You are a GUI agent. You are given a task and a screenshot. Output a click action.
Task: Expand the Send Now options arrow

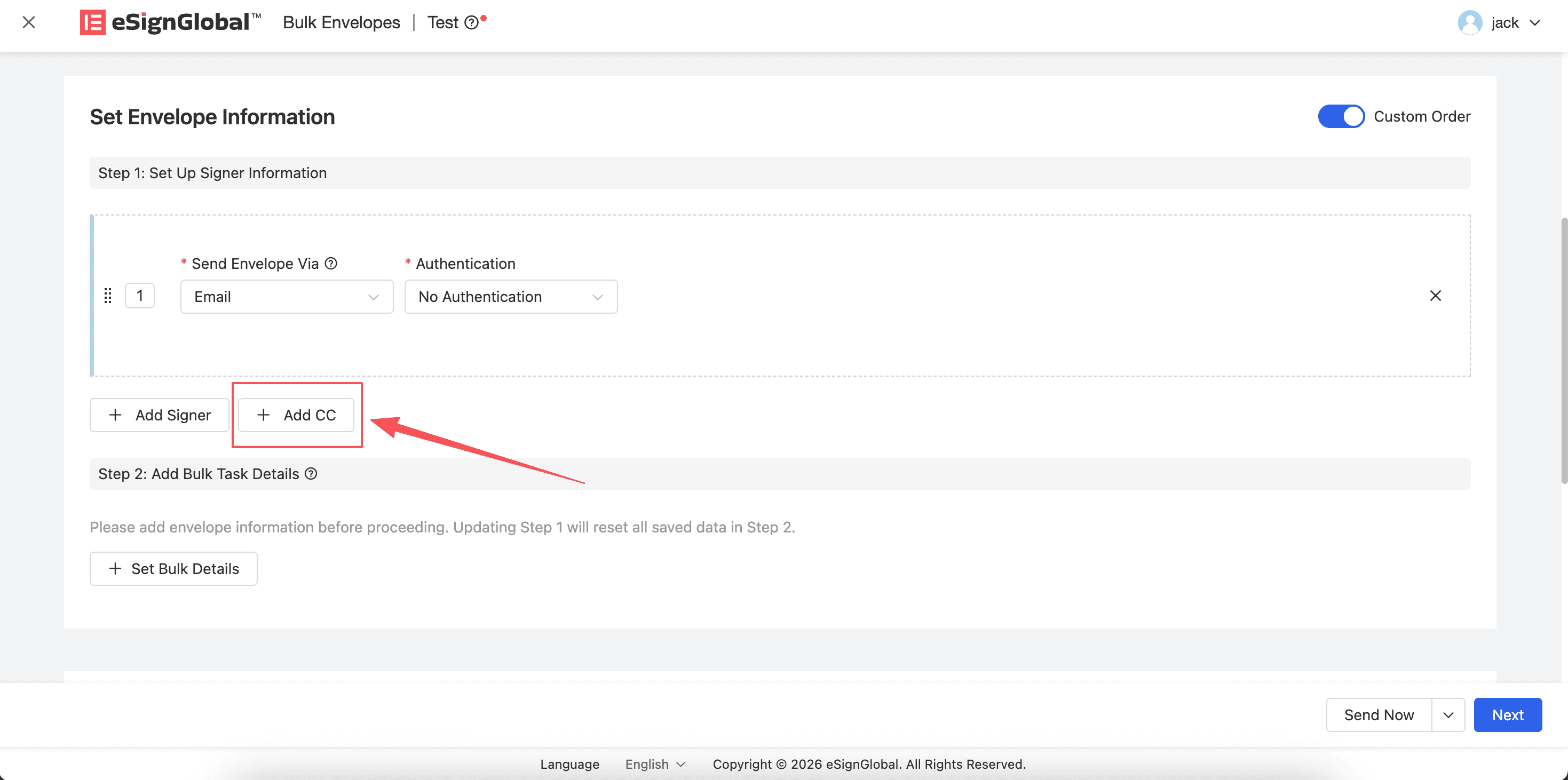coord(1448,715)
